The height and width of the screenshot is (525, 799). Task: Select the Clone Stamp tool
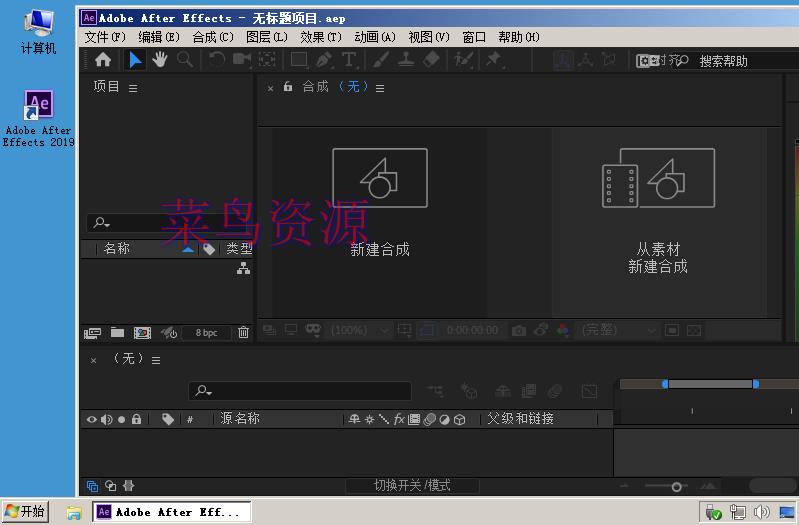pyautogui.click(x=406, y=60)
